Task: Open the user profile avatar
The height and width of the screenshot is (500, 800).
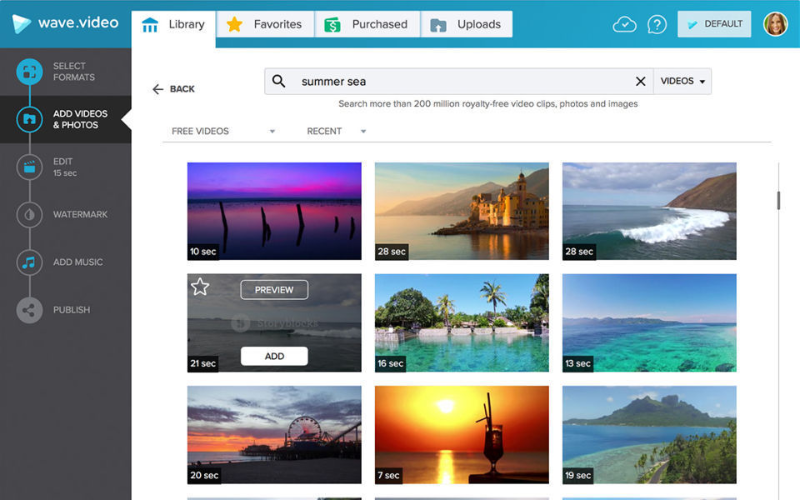Action: pos(776,24)
